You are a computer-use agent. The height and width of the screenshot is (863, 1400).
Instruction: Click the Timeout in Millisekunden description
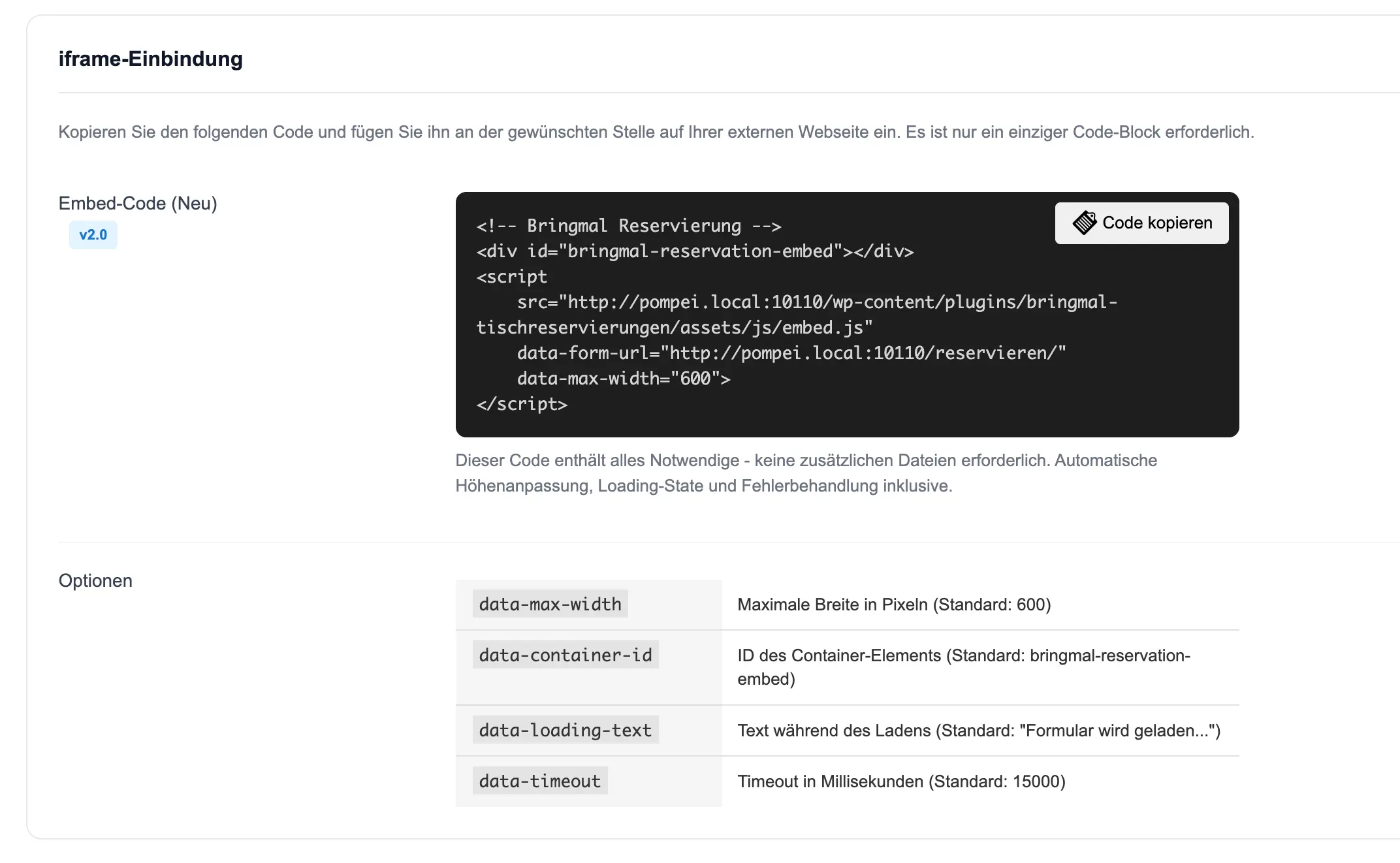tap(900, 781)
